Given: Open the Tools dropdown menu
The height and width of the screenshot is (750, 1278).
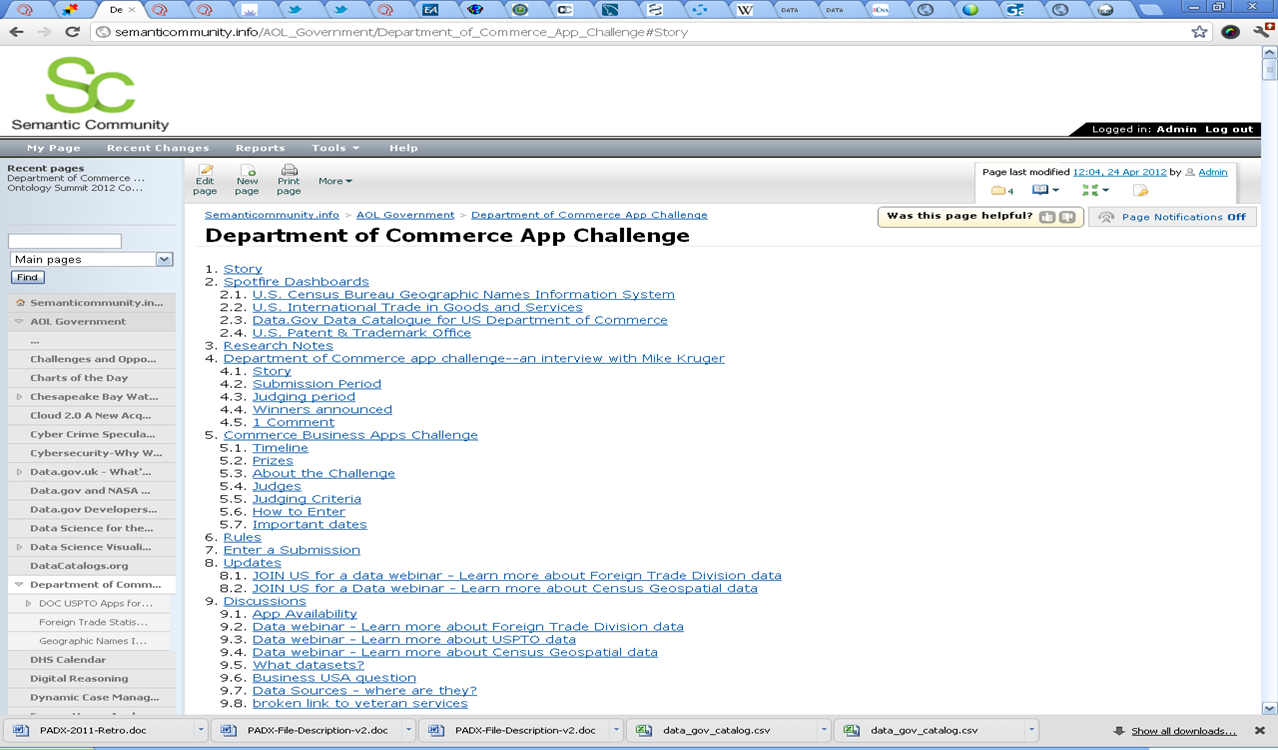Looking at the screenshot, I should [x=335, y=148].
